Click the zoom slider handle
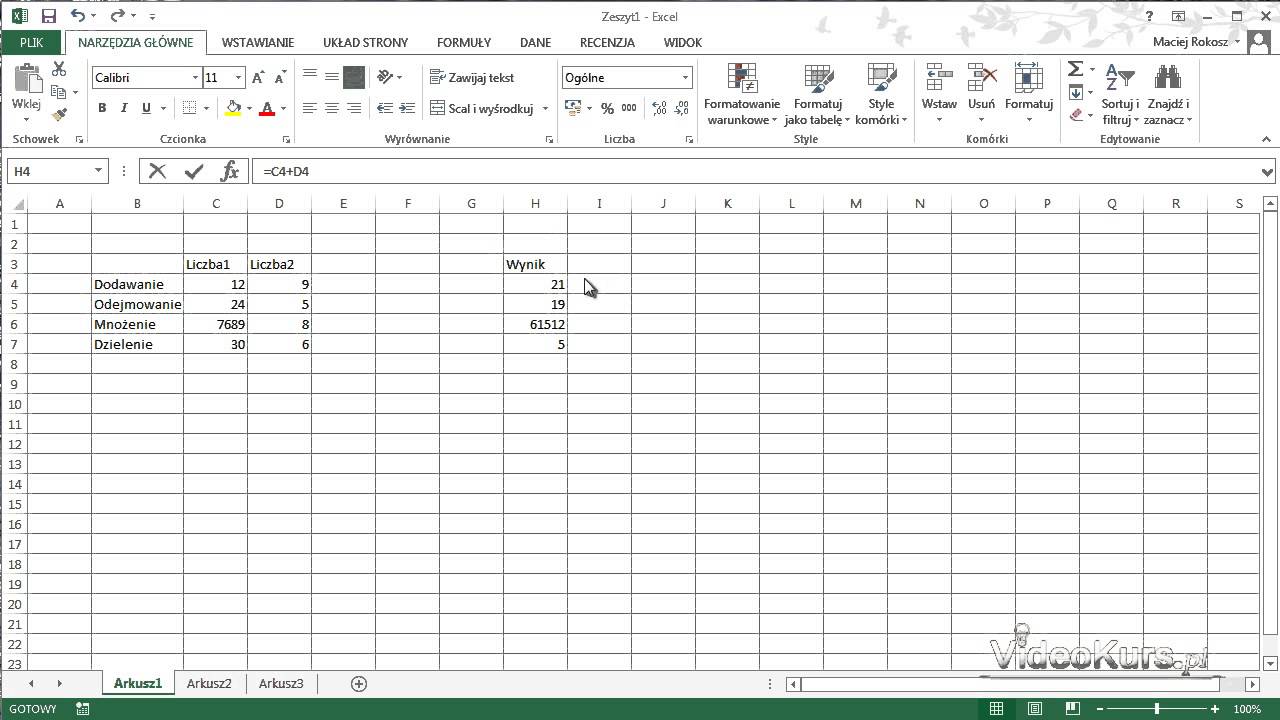Viewport: 1280px width, 720px height. (x=1157, y=709)
